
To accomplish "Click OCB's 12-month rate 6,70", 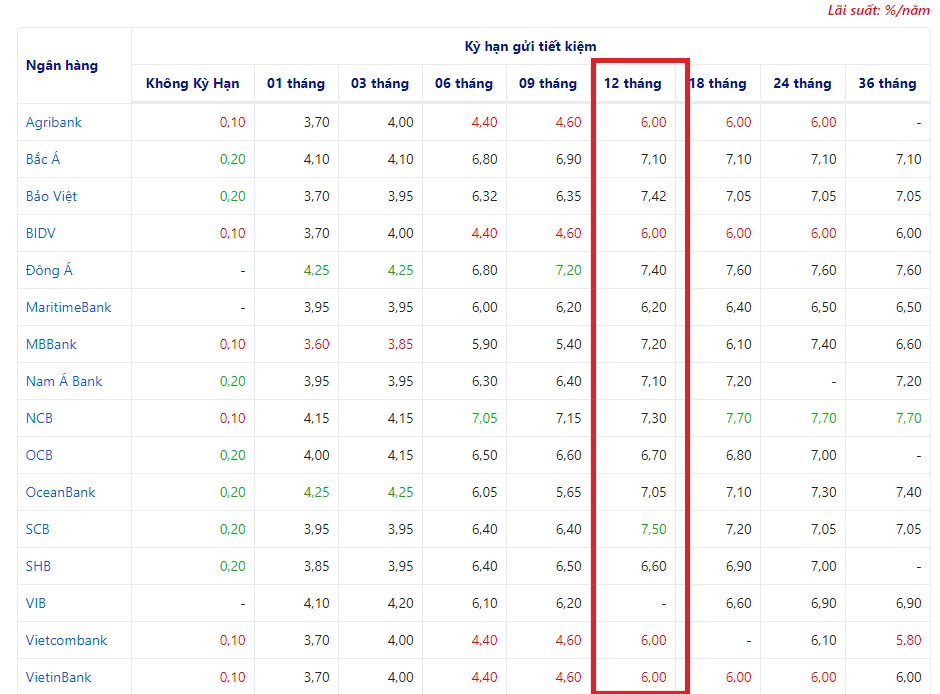I will [x=653, y=455].
